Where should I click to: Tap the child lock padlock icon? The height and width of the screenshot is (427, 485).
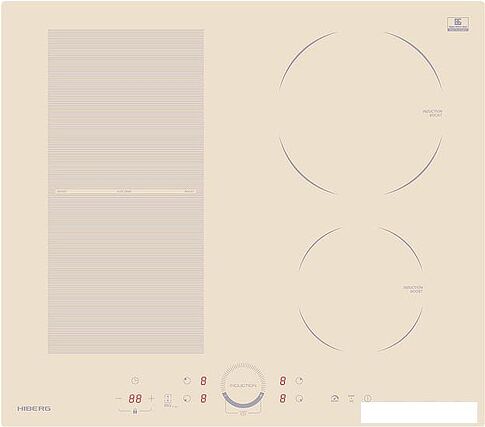(x=135, y=411)
